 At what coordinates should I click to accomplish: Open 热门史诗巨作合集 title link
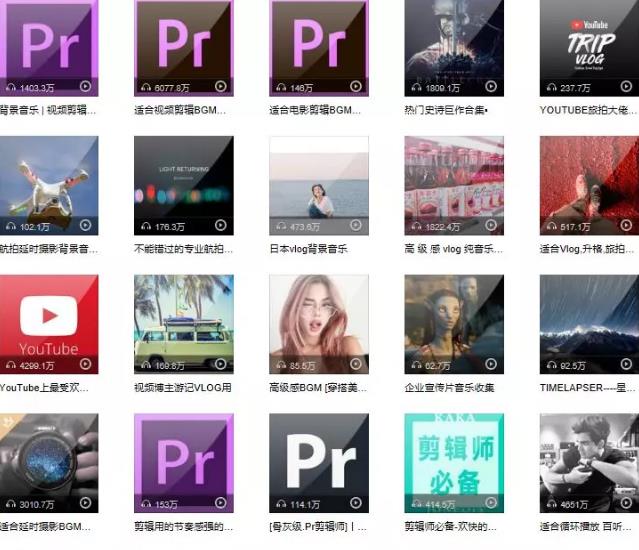(446, 110)
